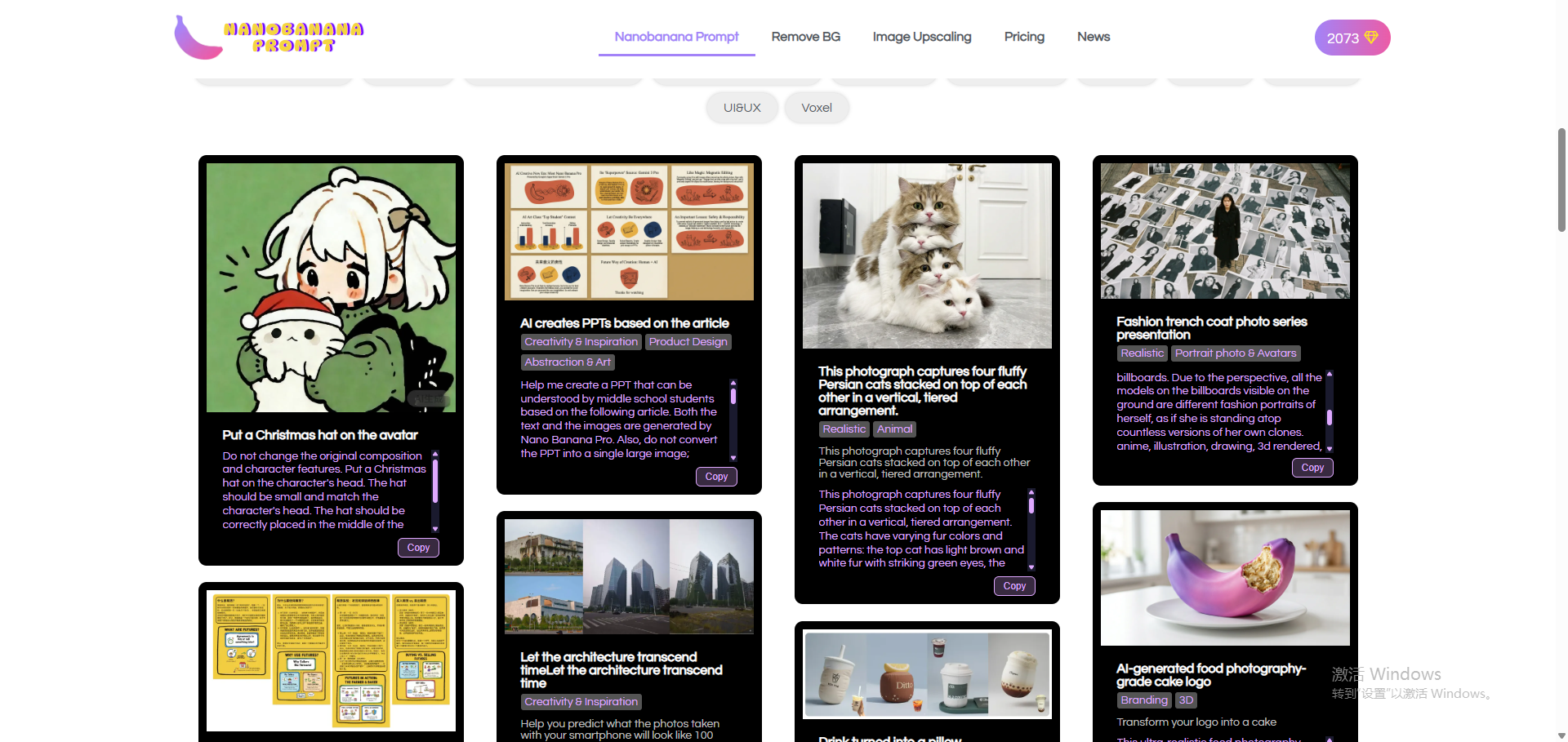
Task: Select the Portrait photo & Avatars tag
Action: click(x=1235, y=353)
